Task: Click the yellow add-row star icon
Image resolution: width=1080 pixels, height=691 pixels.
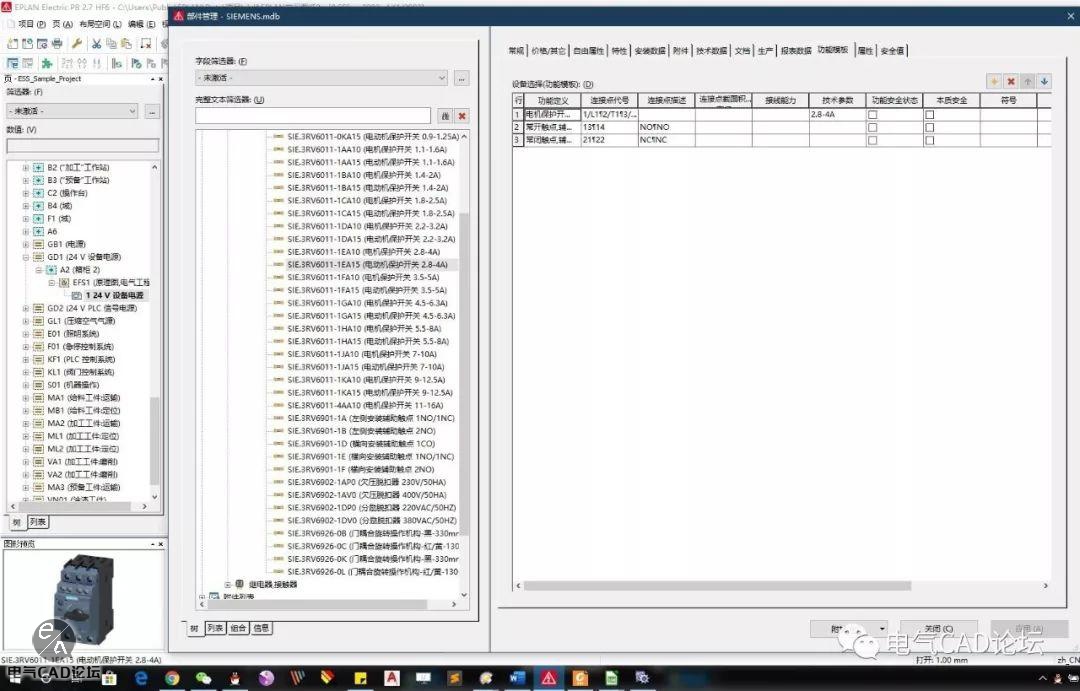Action: [994, 81]
